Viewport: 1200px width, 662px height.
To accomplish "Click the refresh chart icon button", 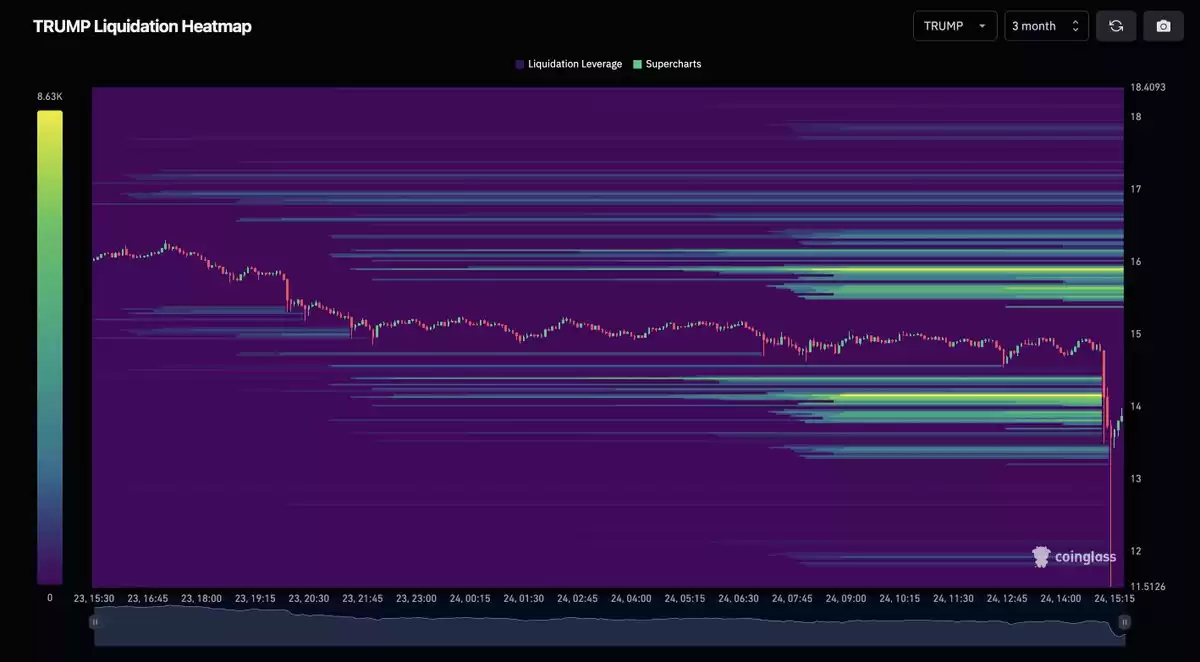I will (1116, 26).
